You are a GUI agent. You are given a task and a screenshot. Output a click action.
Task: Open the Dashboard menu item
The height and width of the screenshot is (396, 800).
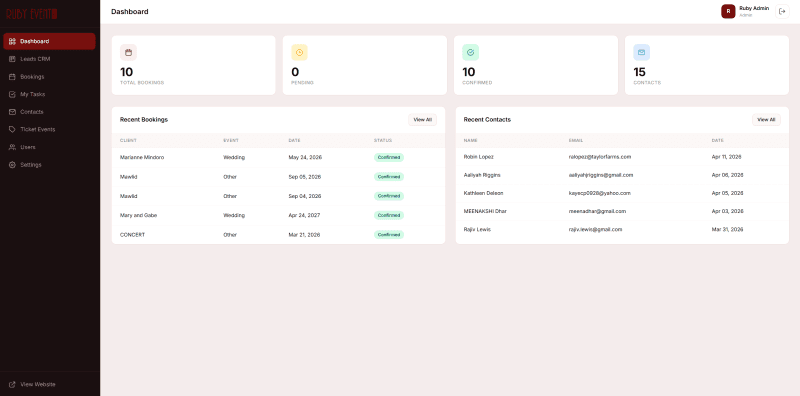pos(49,41)
